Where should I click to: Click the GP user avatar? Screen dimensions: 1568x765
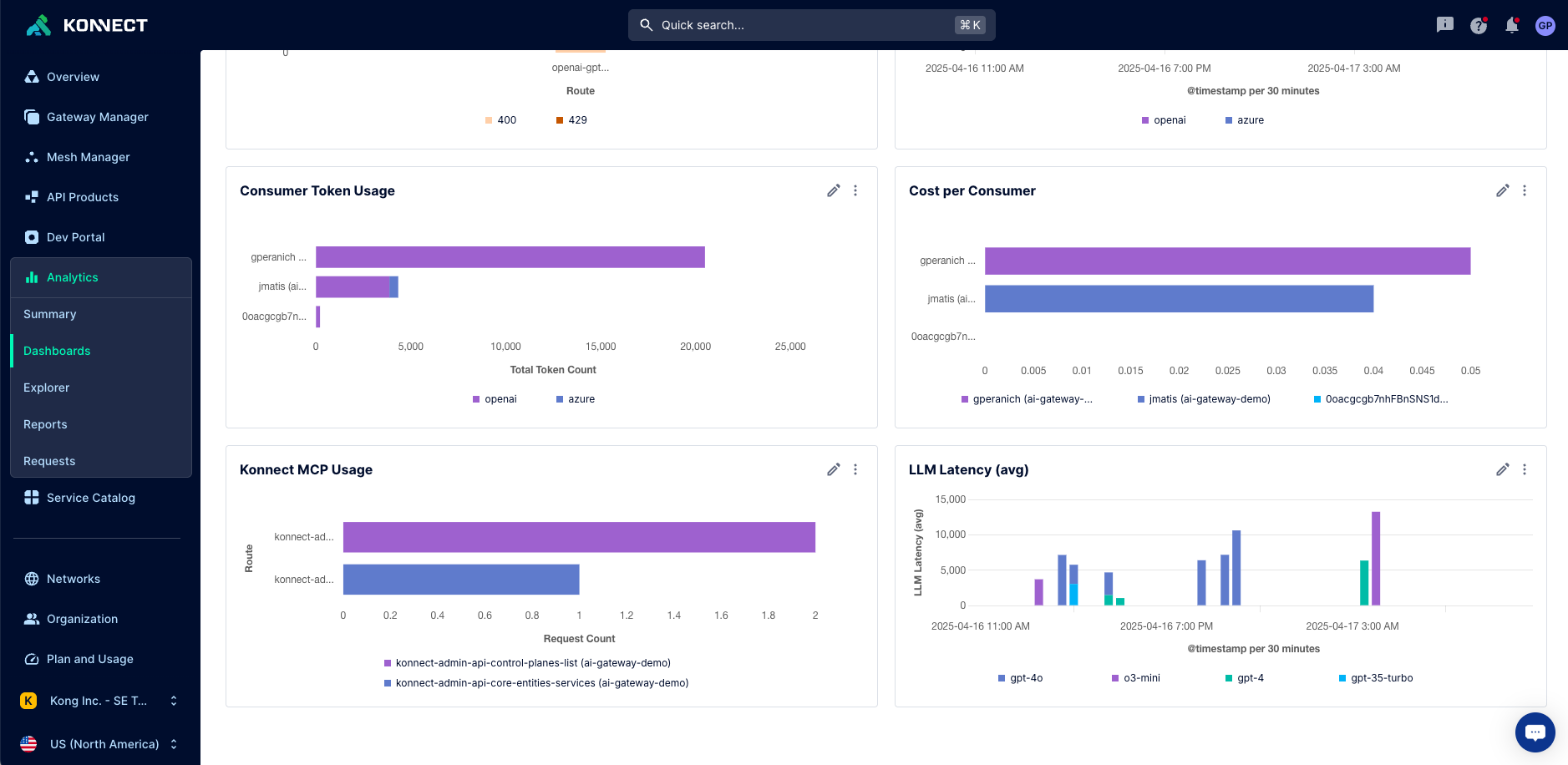point(1545,26)
